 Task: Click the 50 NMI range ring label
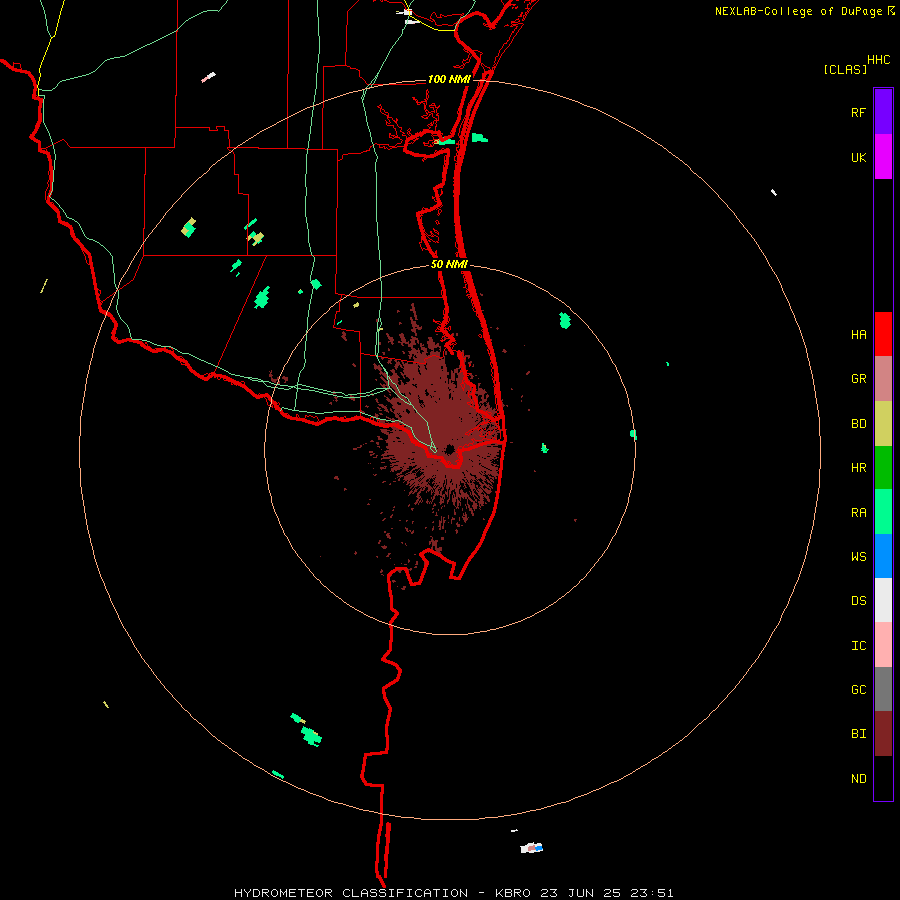tap(449, 264)
